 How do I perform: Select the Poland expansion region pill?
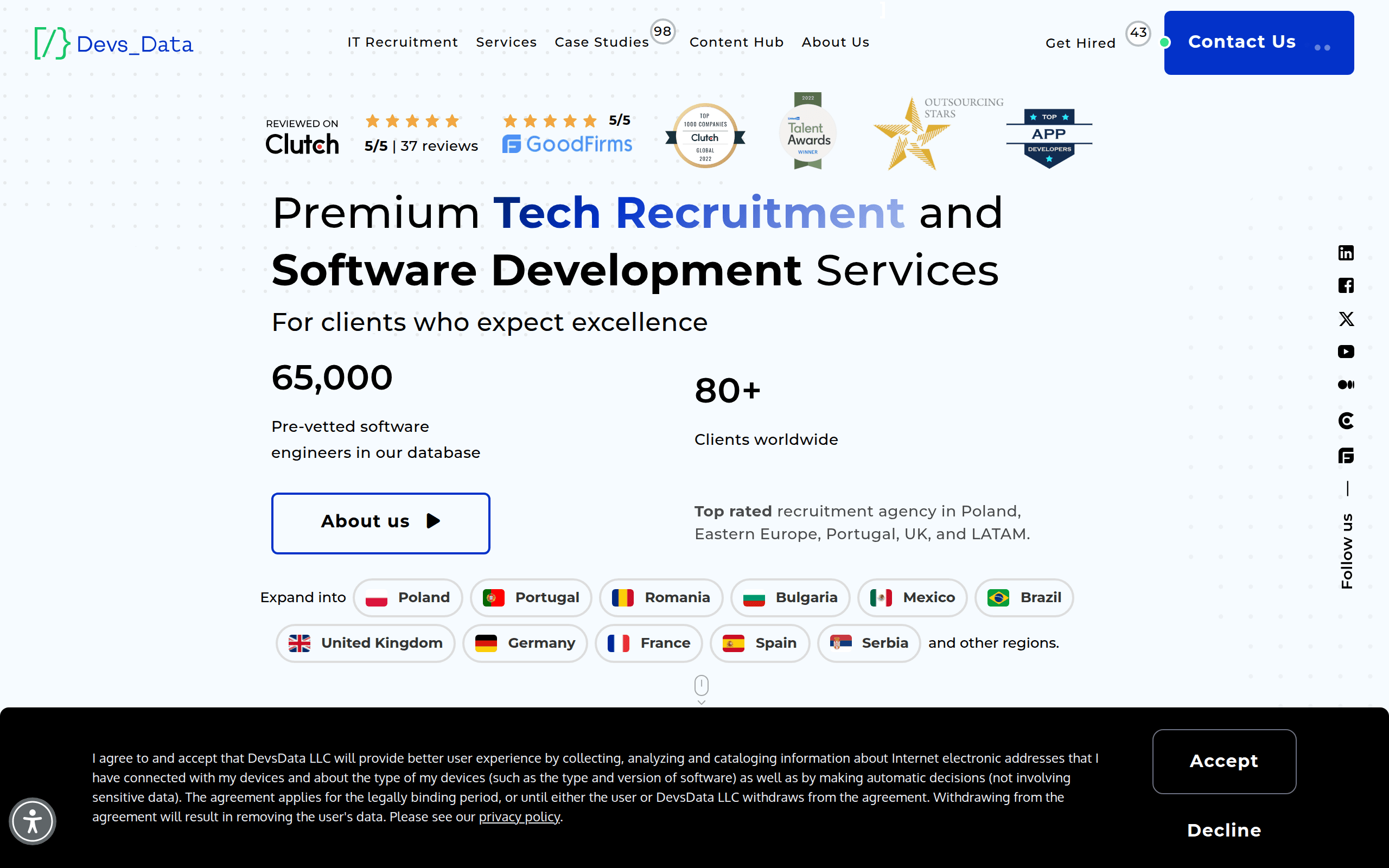point(407,597)
